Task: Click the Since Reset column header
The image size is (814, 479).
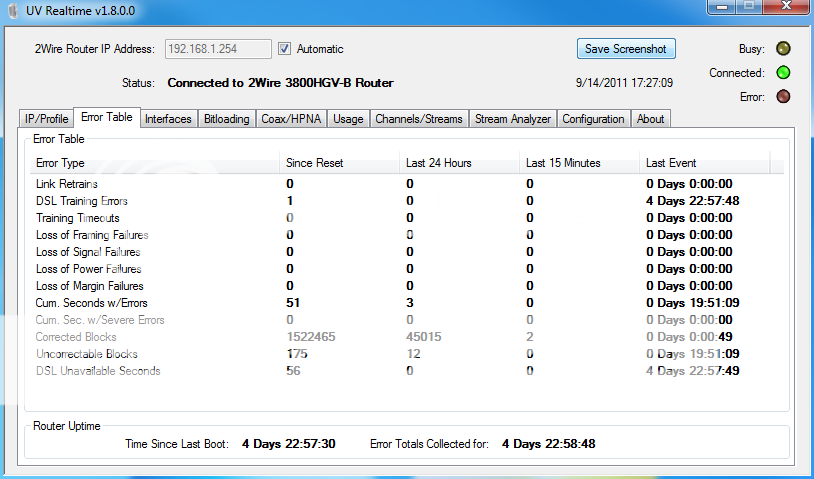Action: [340, 163]
